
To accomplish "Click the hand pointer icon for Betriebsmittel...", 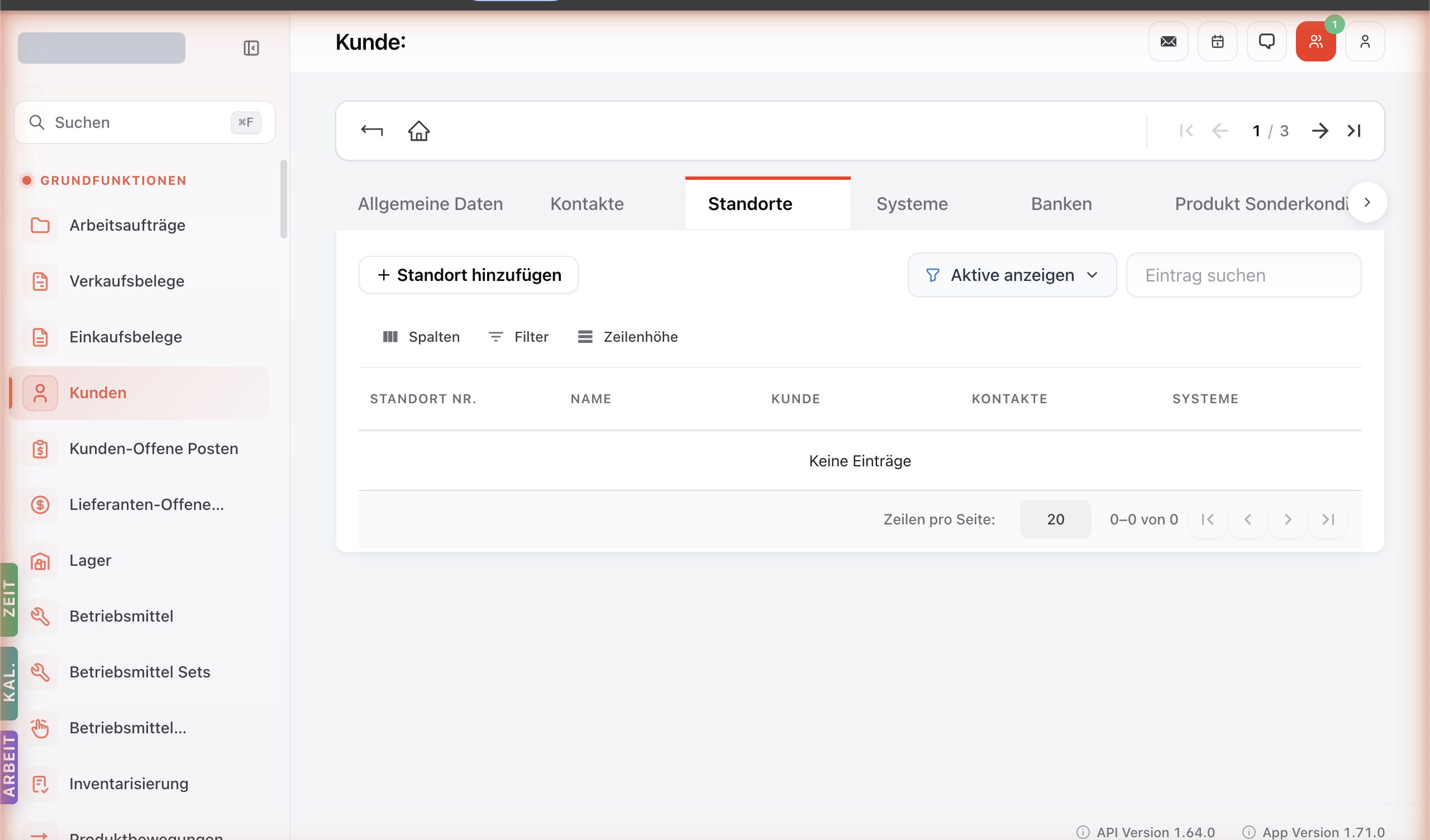I will tap(40, 728).
